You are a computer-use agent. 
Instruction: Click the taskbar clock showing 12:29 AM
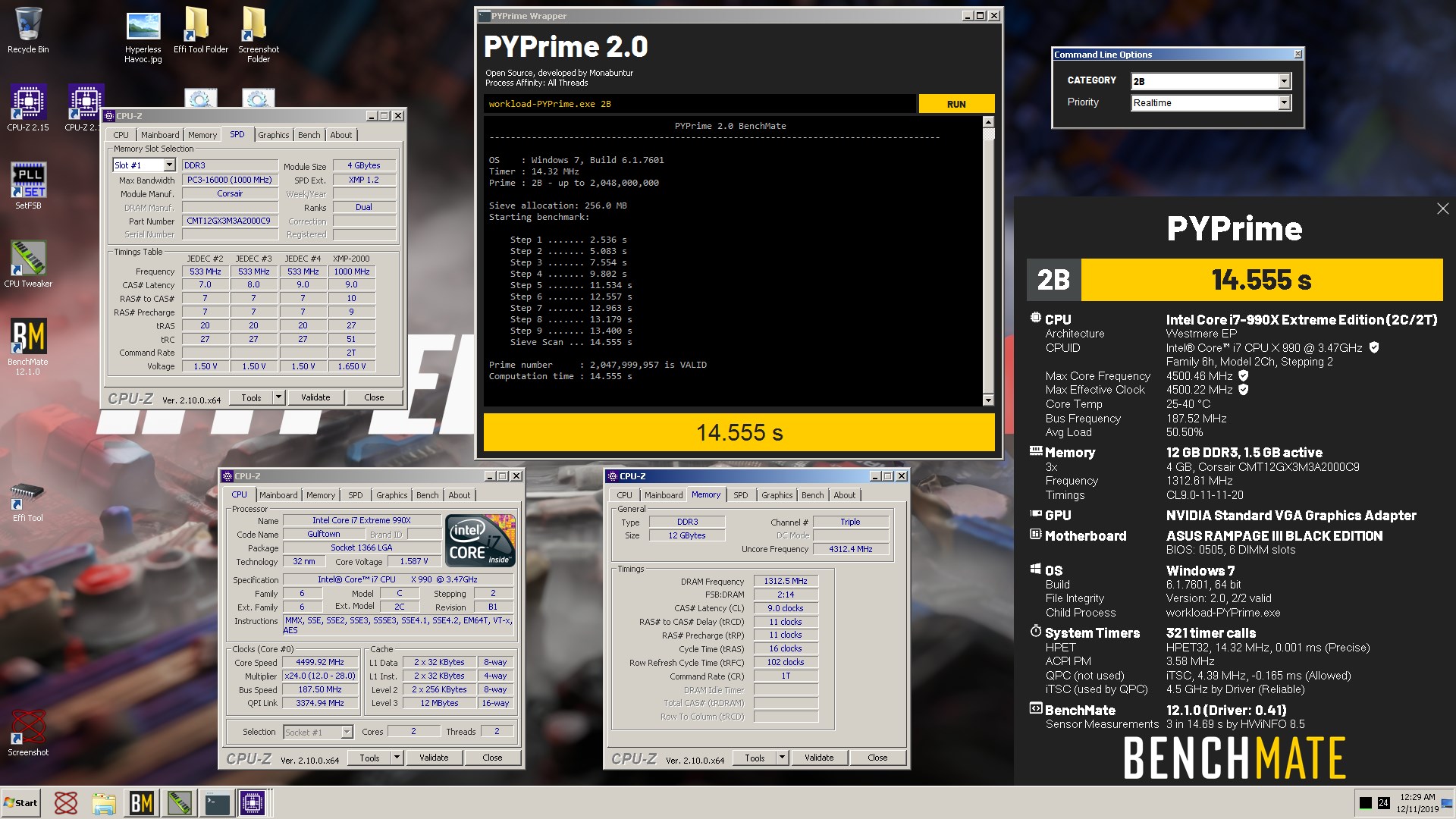pos(1417,803)
